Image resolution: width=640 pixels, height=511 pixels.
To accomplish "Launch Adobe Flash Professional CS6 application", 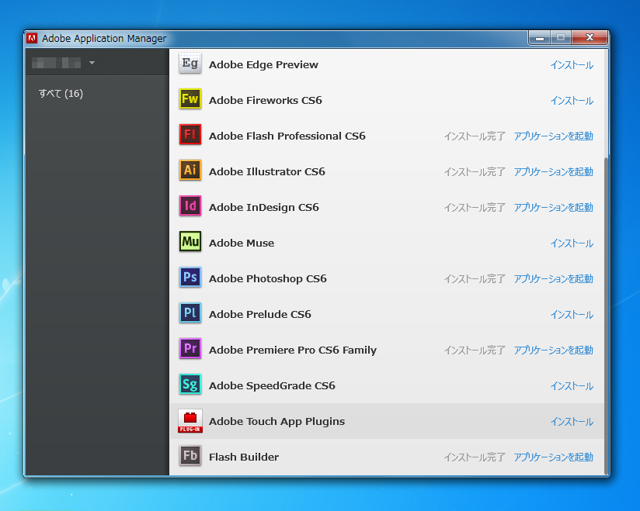I will click(553, 136).
